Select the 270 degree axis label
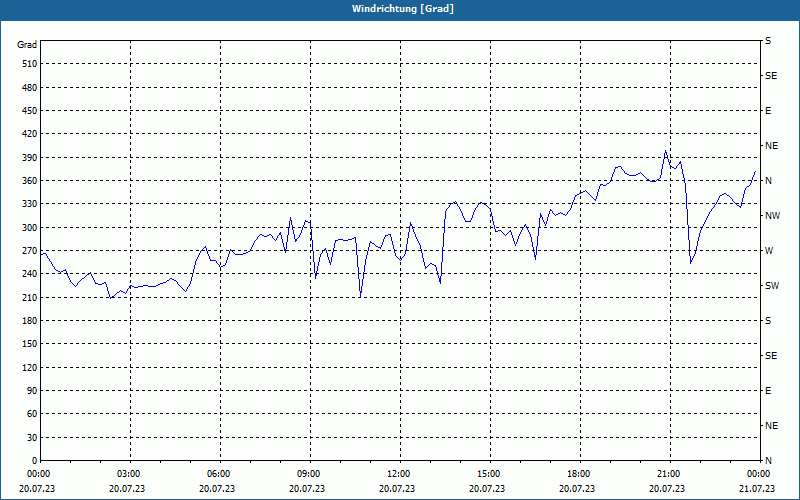Screen dimensions: 800x500 [x=29, y=251]
